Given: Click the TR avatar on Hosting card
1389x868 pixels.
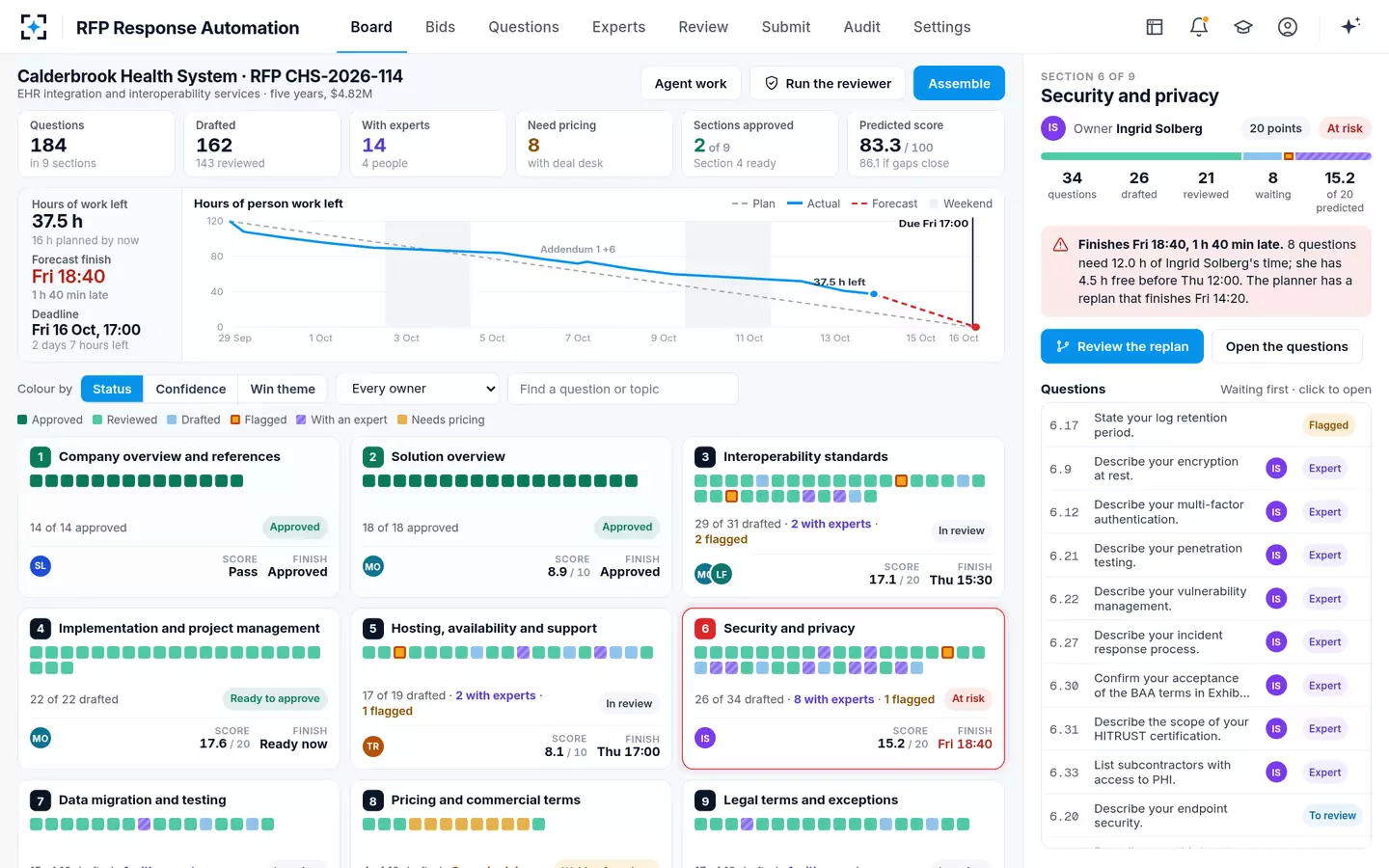Looking at the screenshot, I should [373, 746].
